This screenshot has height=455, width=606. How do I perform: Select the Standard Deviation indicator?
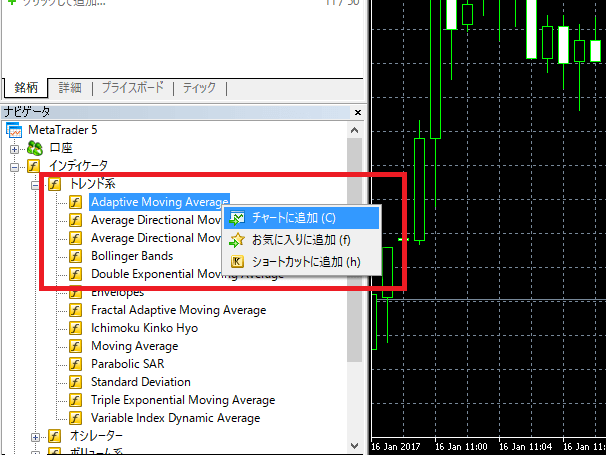pos(141,382)
